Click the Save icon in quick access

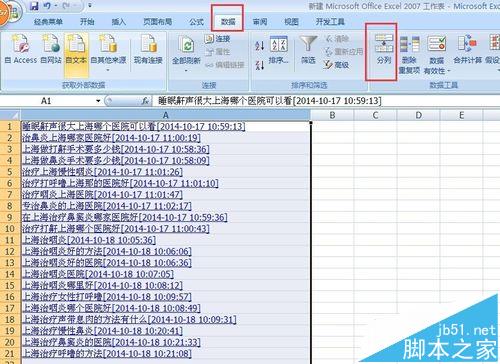coord(34,6)
